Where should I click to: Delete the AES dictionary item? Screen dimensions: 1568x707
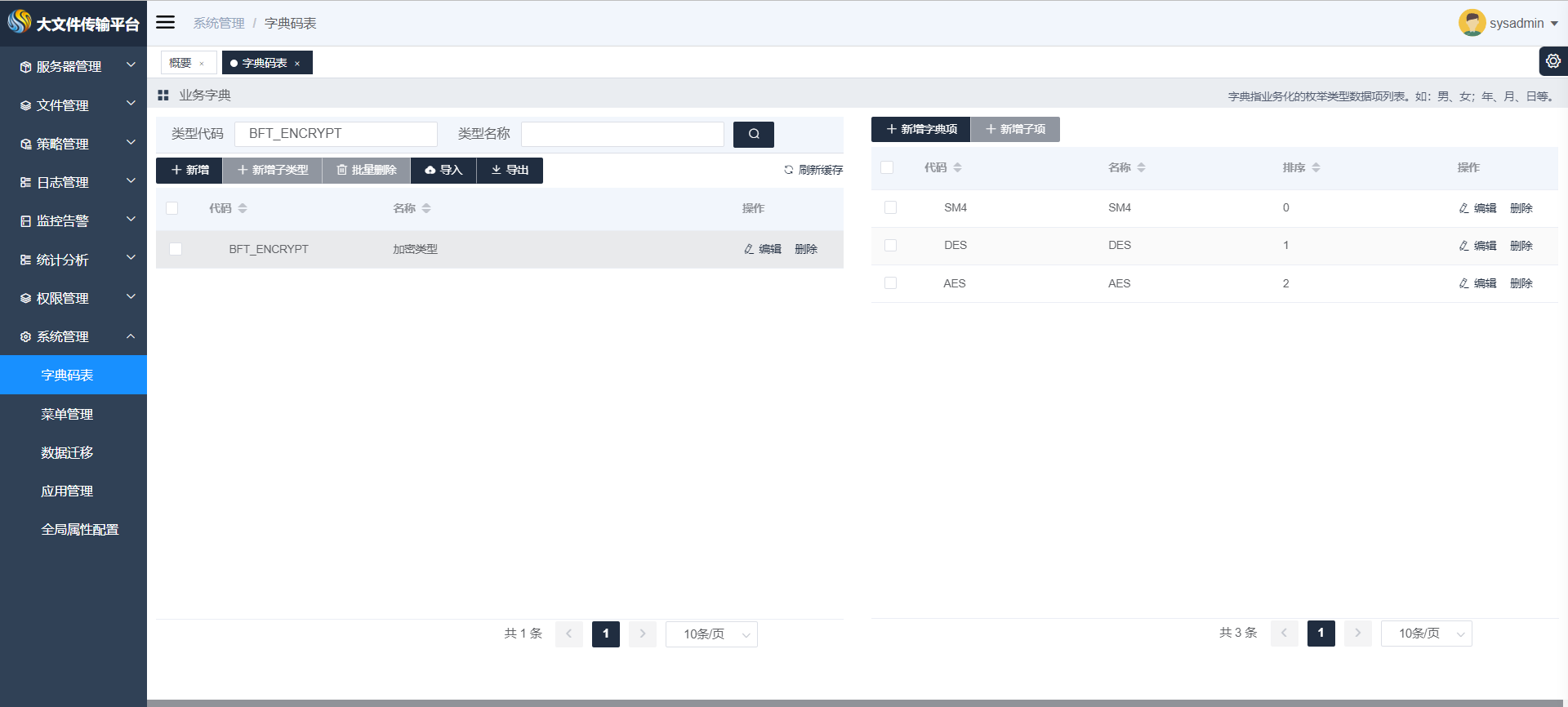1521,283
